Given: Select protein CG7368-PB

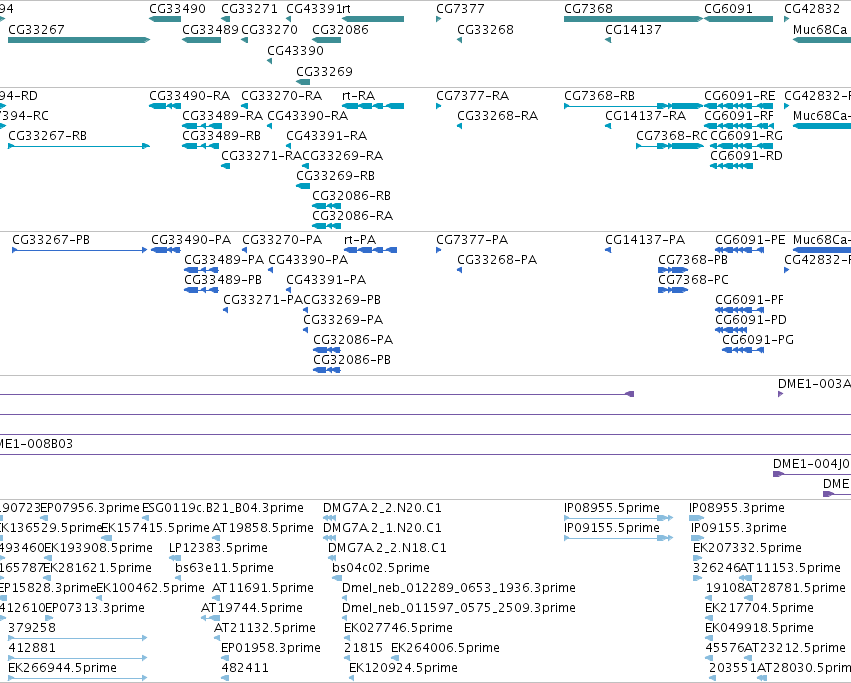Looking at the screenshot, I should coord(693,260).
